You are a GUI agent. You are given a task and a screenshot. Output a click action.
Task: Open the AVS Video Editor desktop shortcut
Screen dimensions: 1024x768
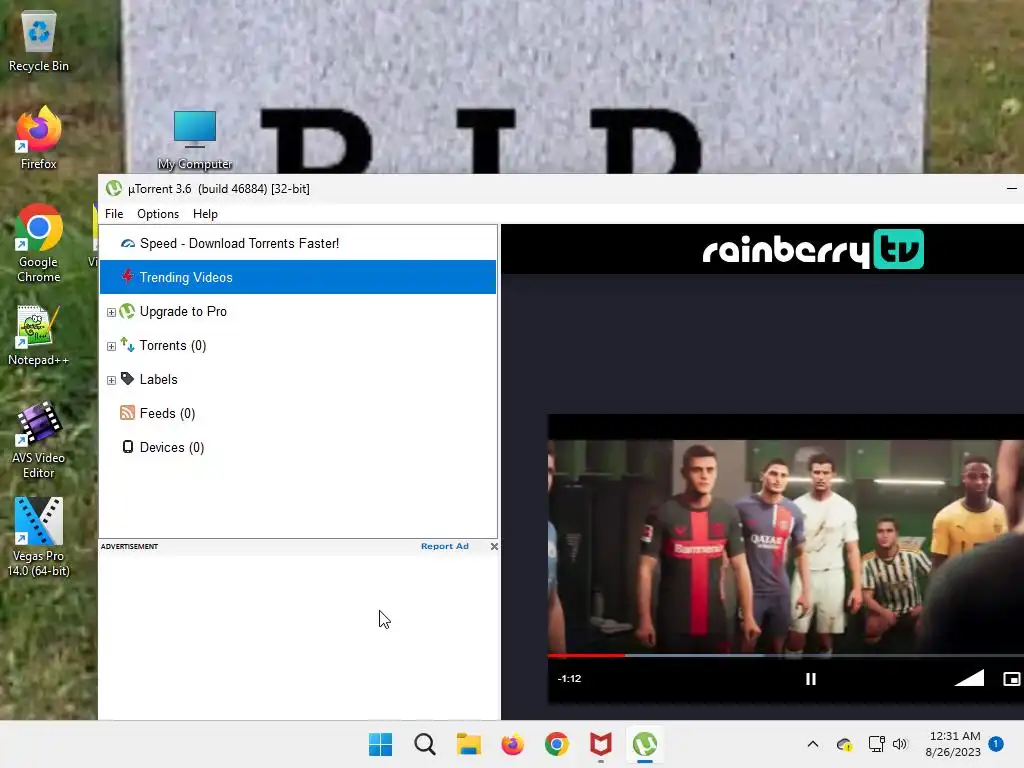pos(39,440)
